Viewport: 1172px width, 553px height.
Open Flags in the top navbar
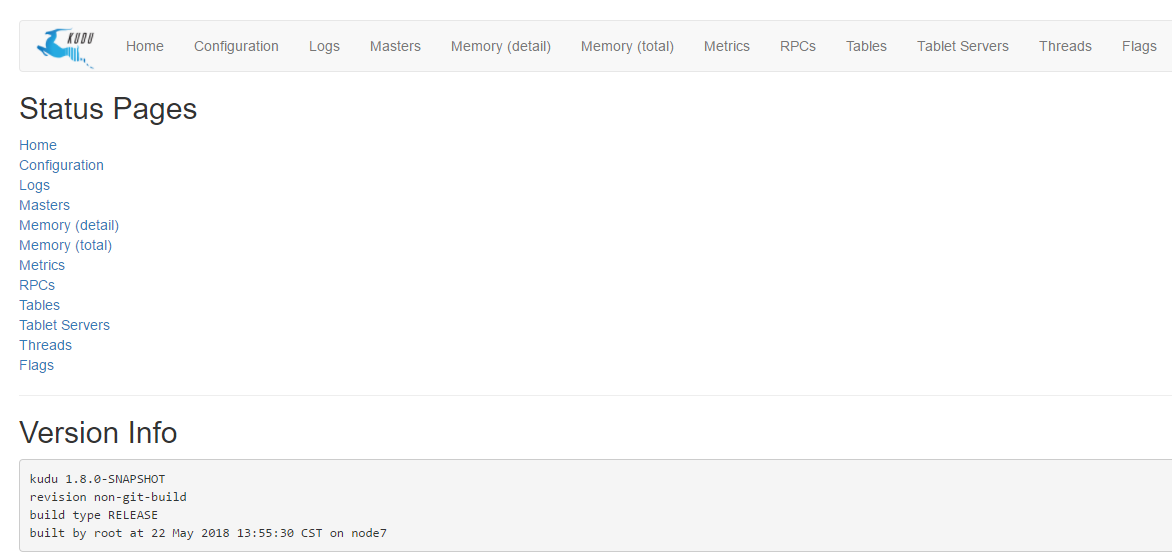[x=1139, y=46]
